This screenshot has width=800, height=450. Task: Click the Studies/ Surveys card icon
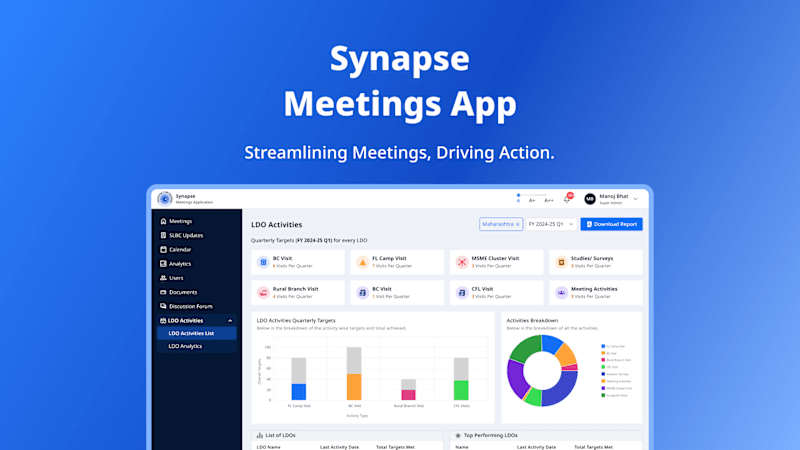point(561,262)
